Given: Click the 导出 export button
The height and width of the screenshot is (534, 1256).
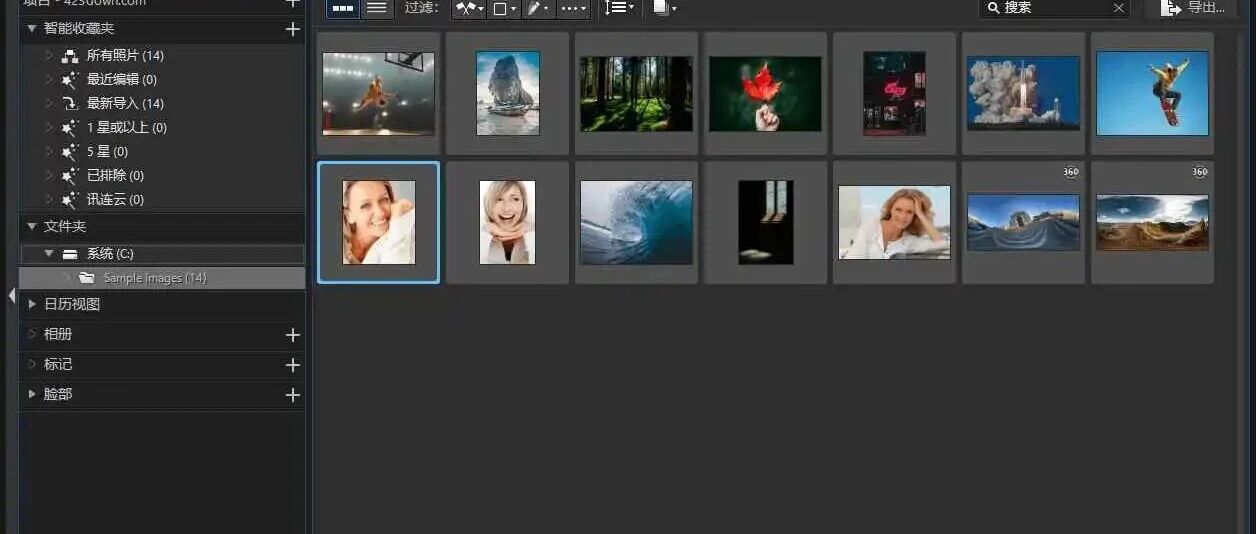Looking at the screenshot, I should [1194, 8].
